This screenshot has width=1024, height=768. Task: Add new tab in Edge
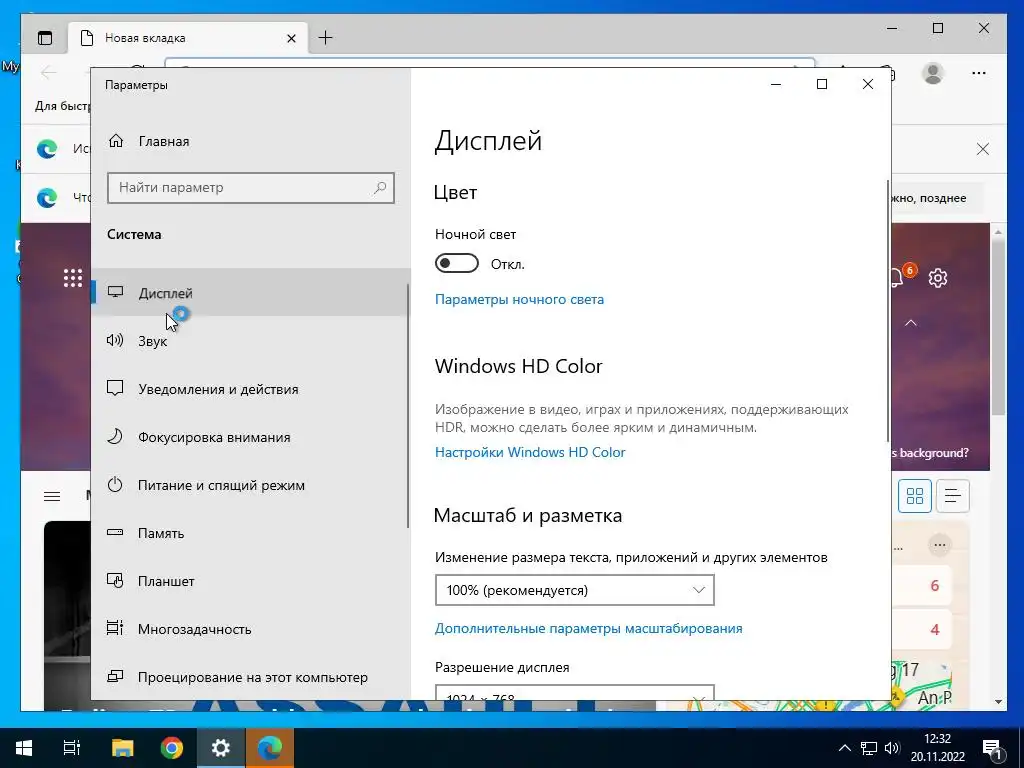(325, 38)
